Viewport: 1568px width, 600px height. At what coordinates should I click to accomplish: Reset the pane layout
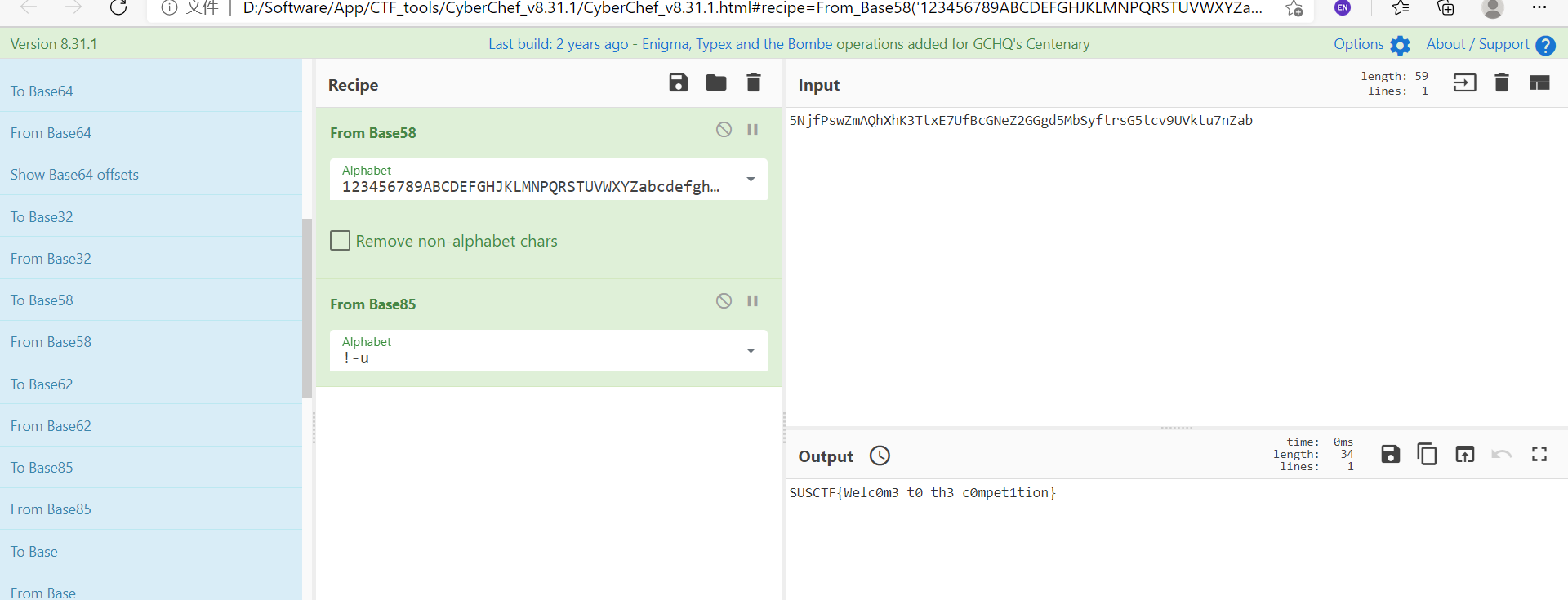[x=1539, y=82]
